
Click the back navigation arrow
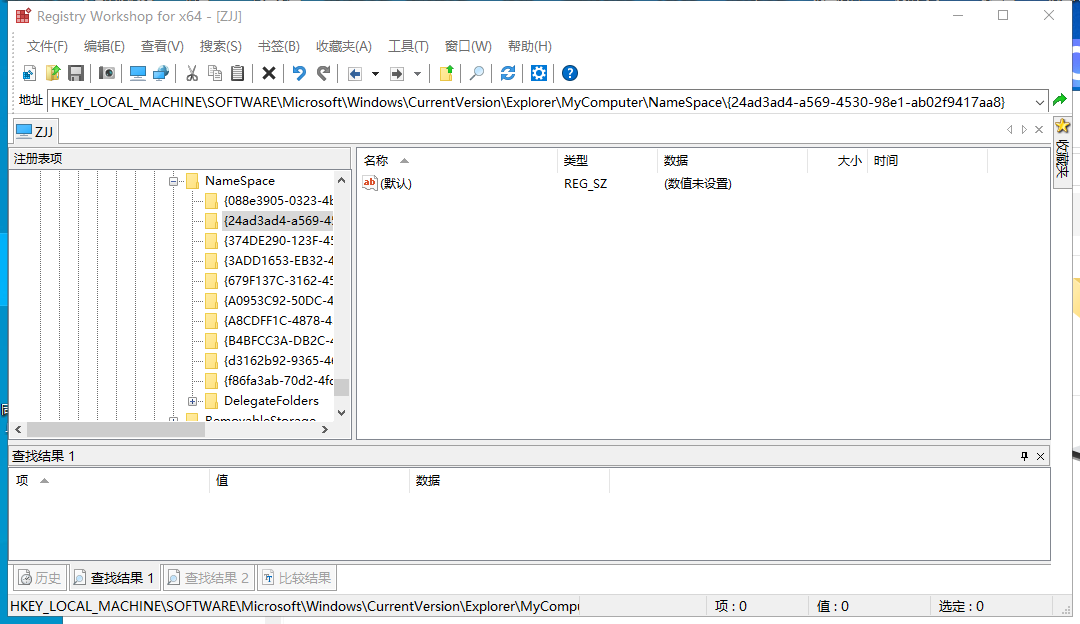pos(355,73)
